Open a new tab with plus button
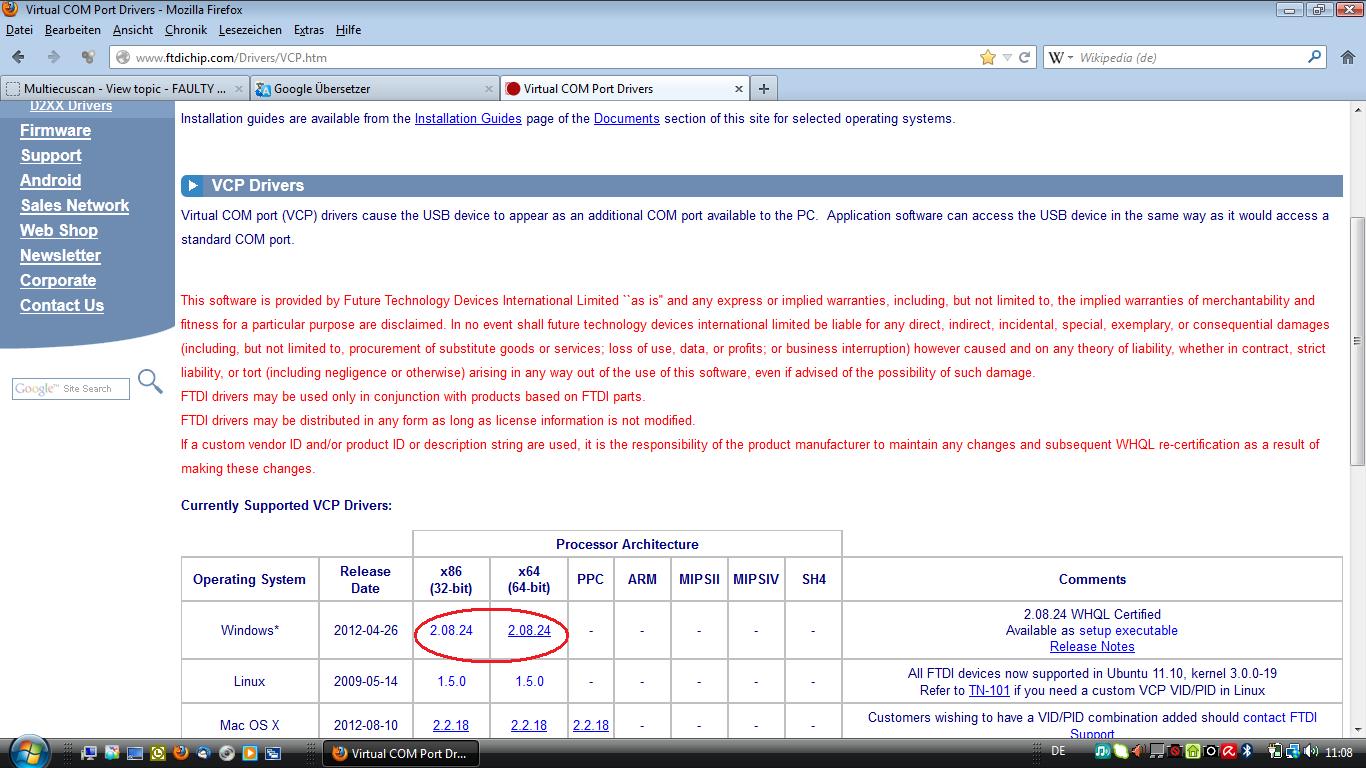 [x=763, y=88]
